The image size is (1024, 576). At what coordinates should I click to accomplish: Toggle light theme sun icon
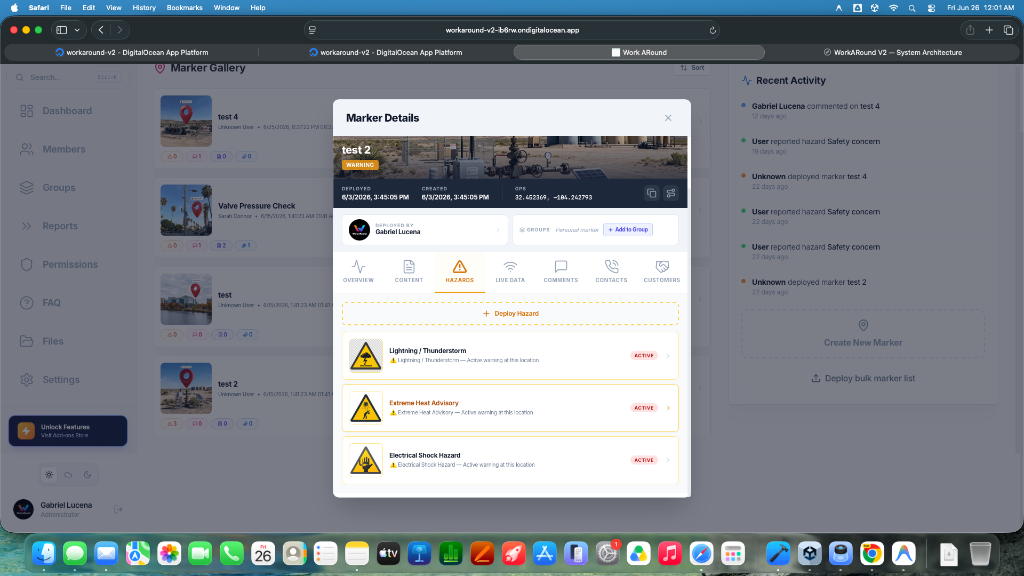coord(49,475)
